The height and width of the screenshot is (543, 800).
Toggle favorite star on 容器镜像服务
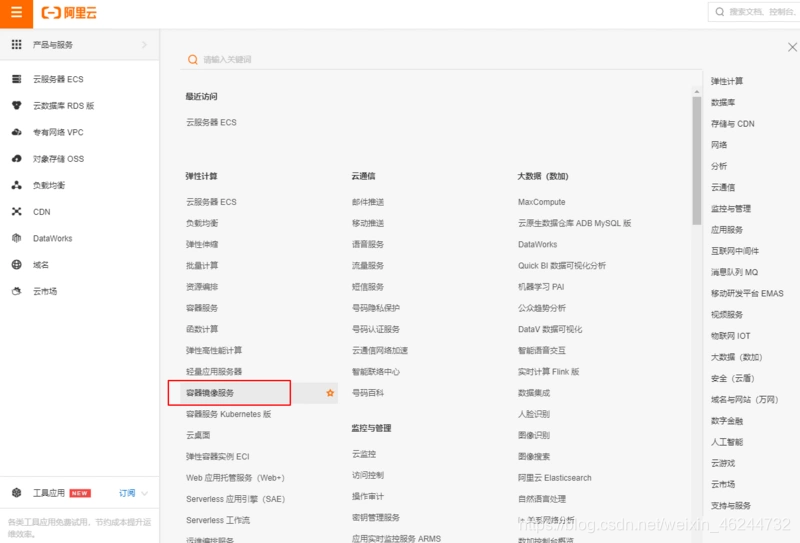[x=330, y=393]
